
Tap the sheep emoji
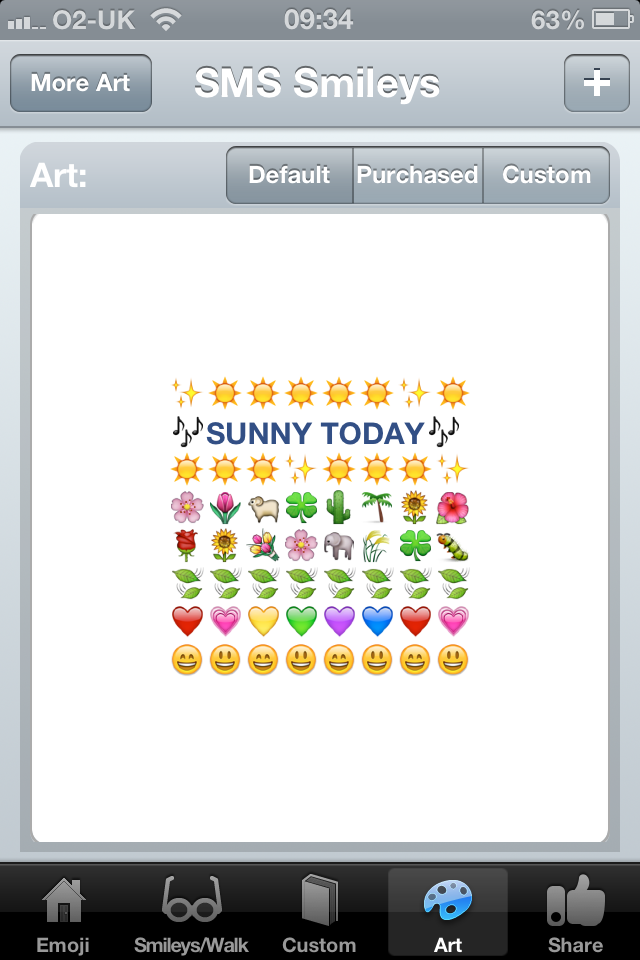[263, 508]
